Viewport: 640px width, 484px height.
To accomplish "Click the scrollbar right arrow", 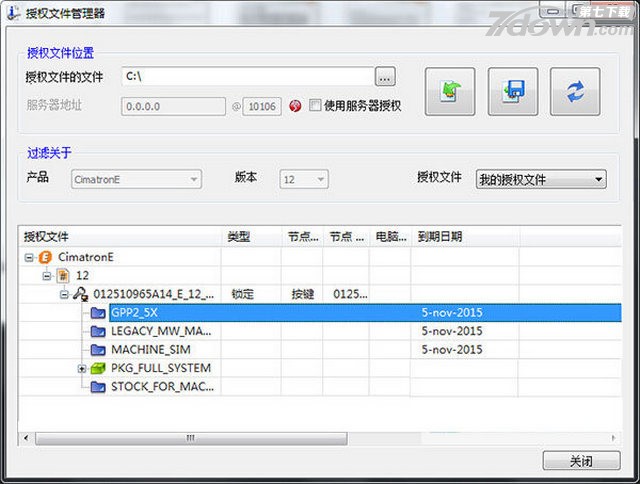I will pos(613,438).
